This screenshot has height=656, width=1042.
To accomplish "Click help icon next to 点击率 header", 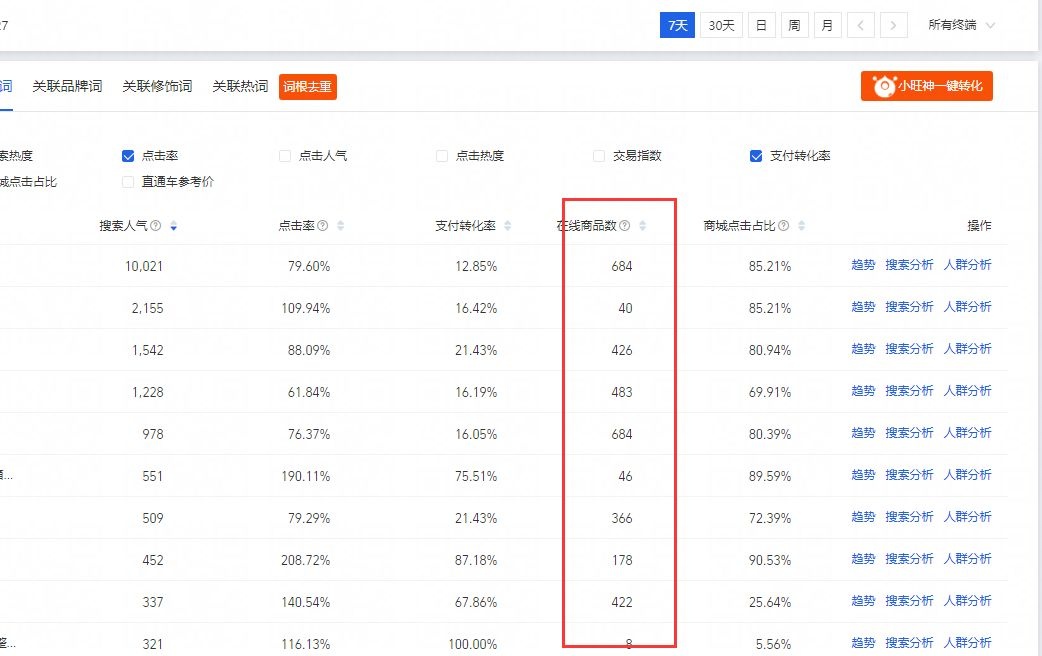I will (x=323, y=226).
